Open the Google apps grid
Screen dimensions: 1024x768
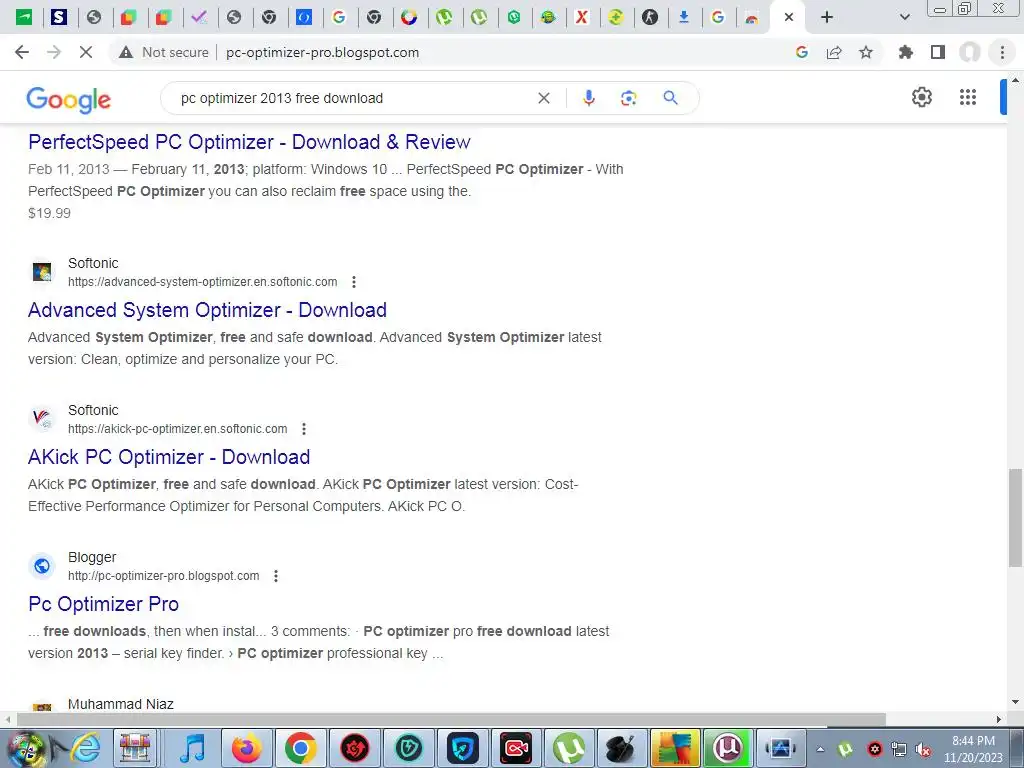point(968,97)
